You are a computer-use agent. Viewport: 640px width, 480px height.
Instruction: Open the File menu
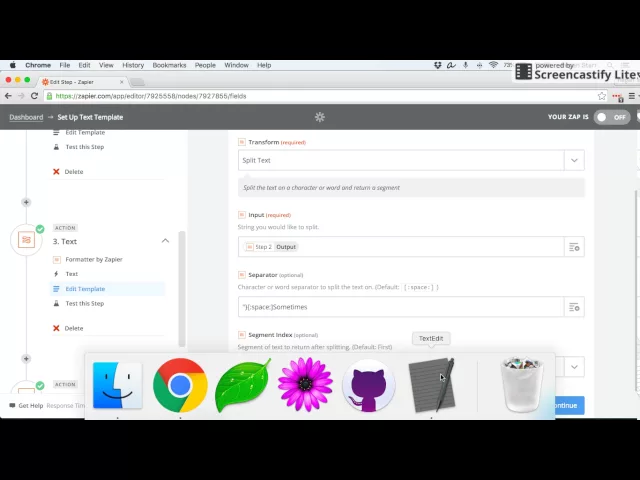pyautogui.click(x=64, y=65)
